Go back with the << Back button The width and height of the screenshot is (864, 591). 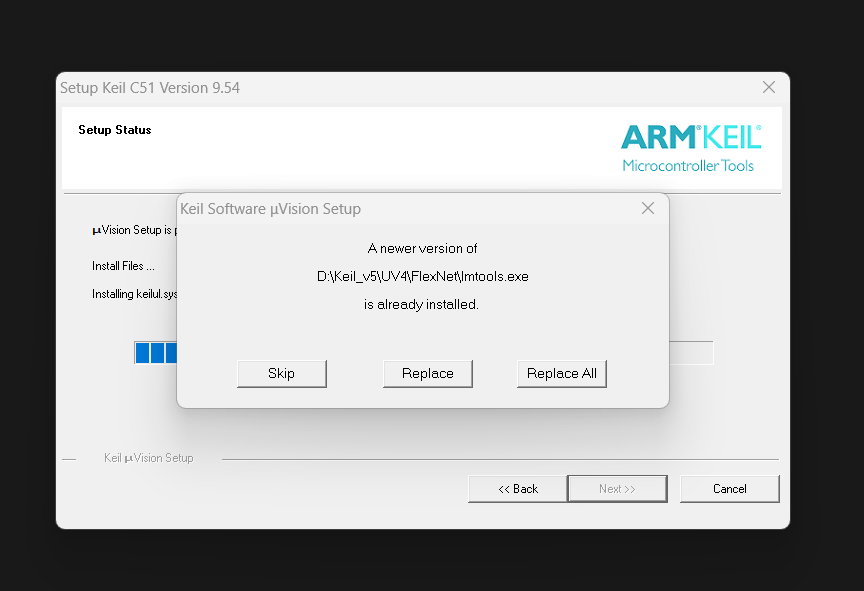point(517,489)
